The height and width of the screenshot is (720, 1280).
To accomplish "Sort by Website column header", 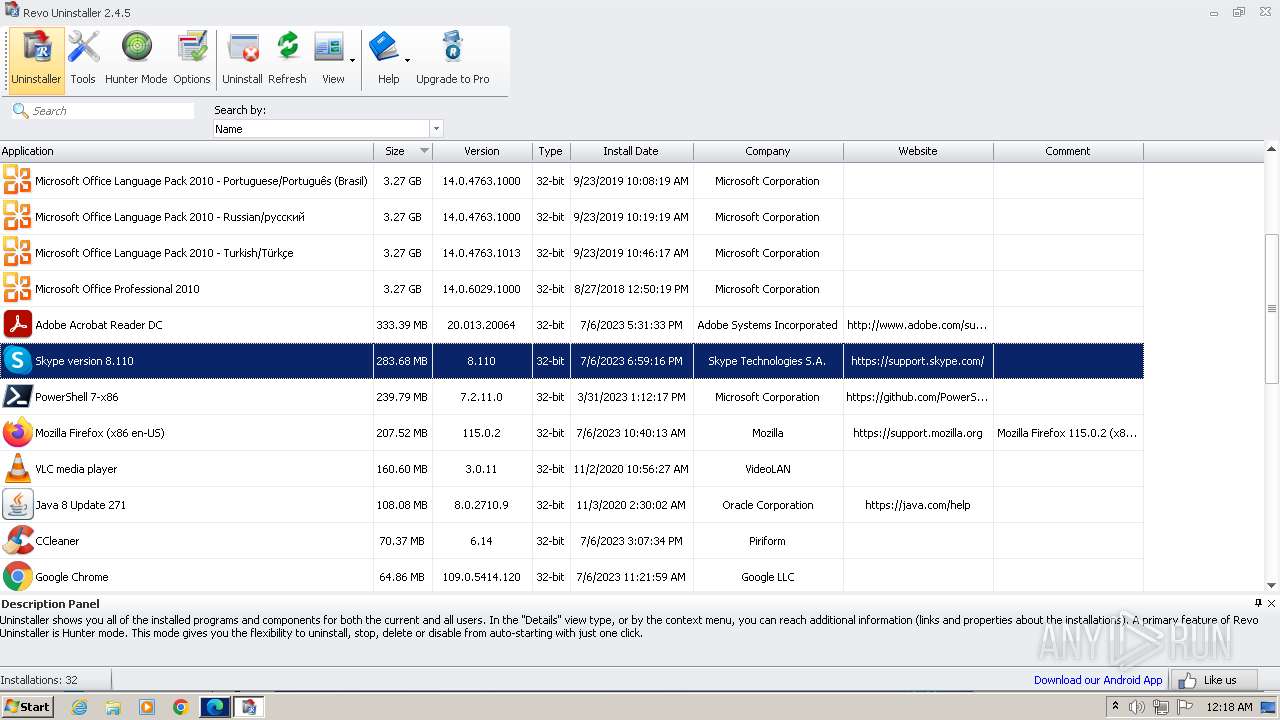I will 918,151.
